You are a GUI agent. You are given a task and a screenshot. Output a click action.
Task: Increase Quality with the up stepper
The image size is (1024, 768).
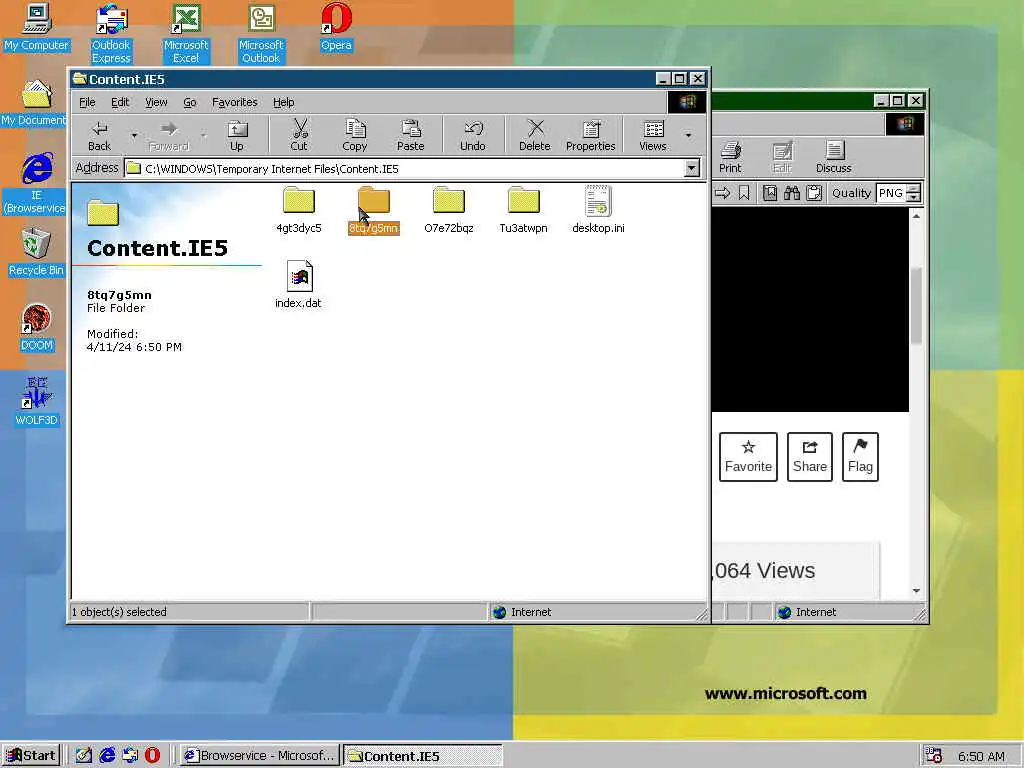914,189
